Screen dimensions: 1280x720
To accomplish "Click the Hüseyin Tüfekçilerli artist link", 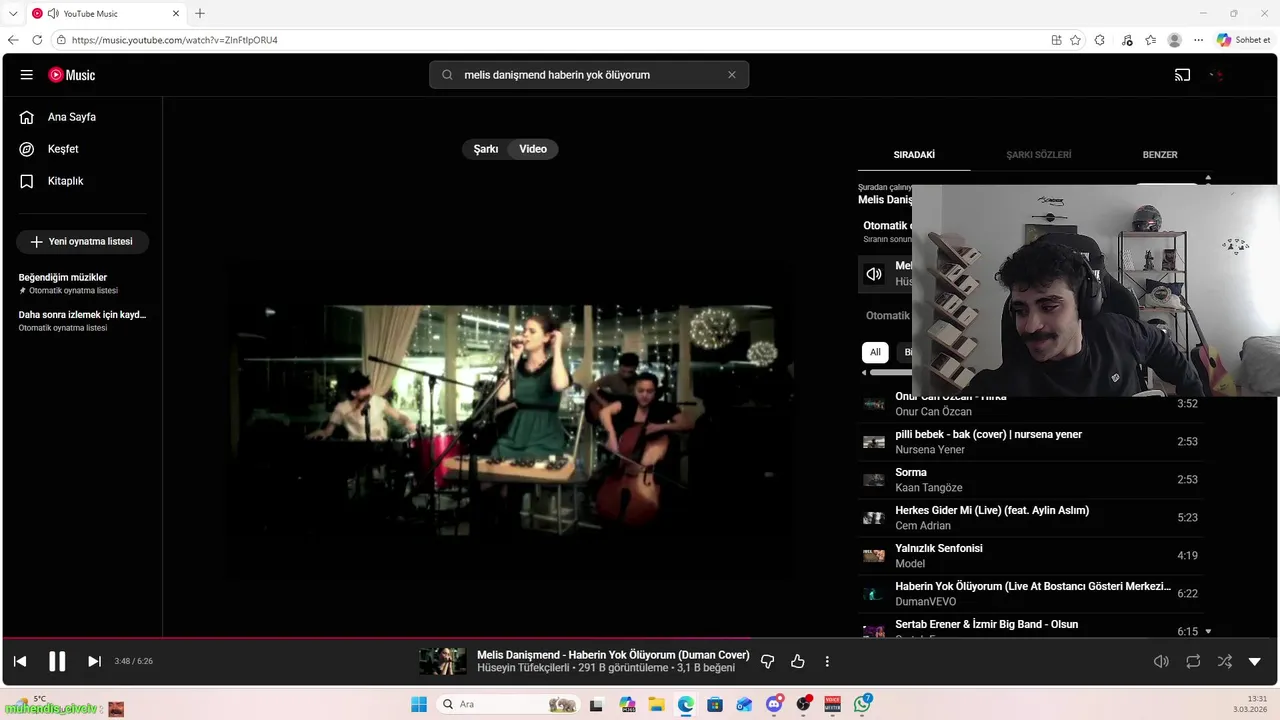I will point(523,668).
